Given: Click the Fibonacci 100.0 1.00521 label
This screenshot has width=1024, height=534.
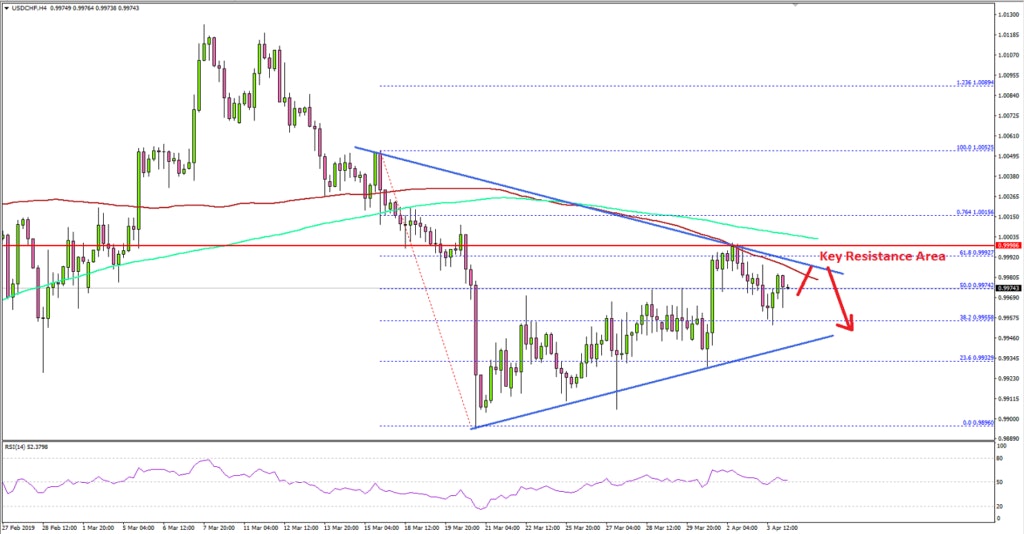Looking at the screenshot, I should tap(975, 148).
